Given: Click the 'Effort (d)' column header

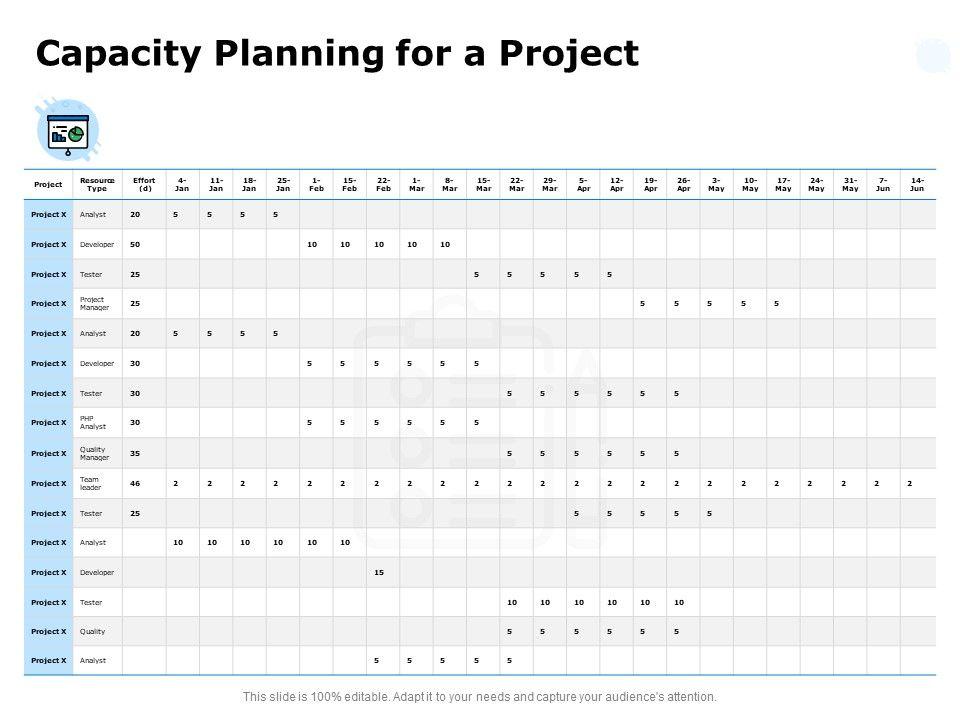Looking at the screenshot, I should point(144,184).
